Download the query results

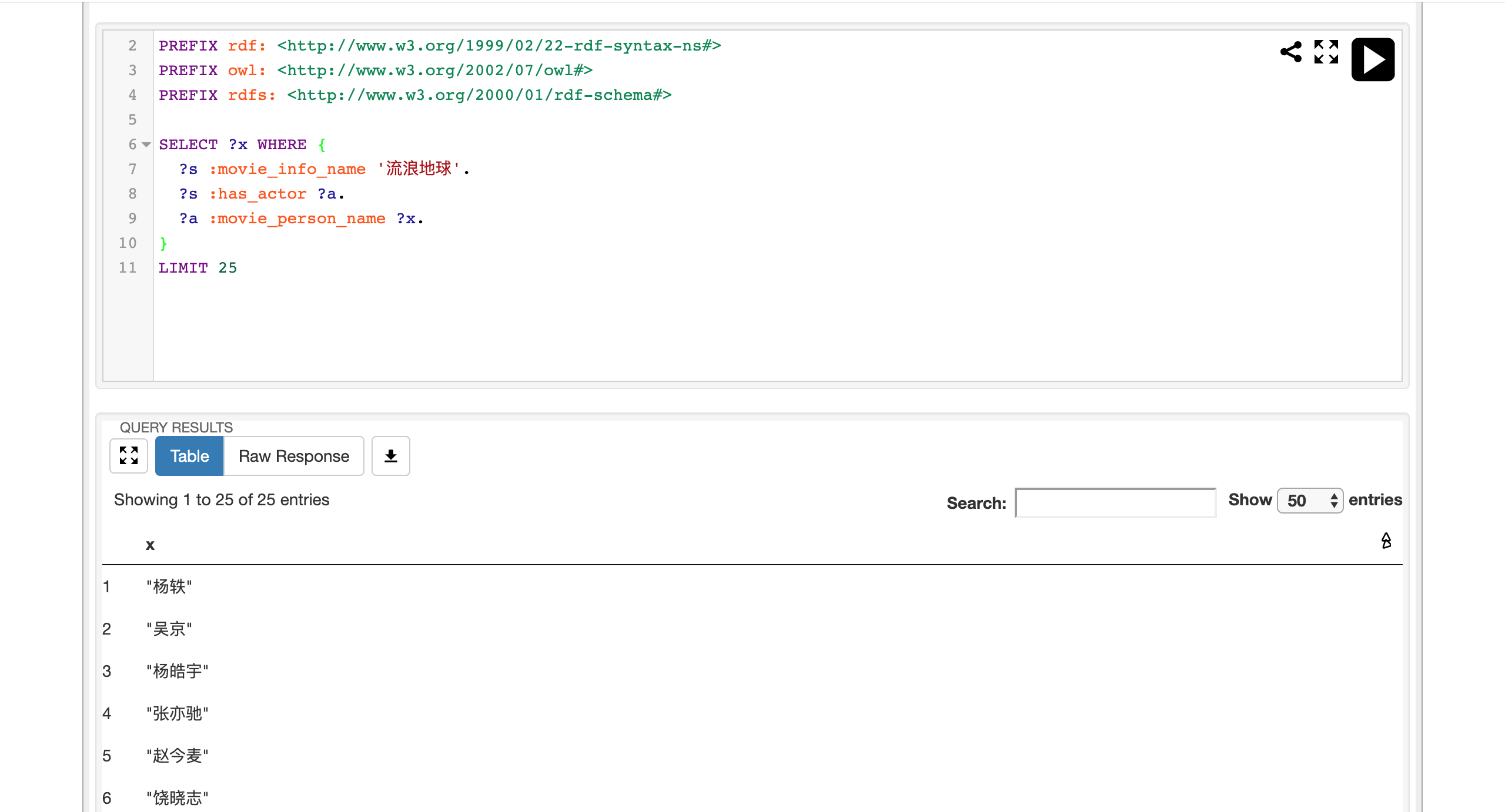pyautogui.click(x=390, y=455)
